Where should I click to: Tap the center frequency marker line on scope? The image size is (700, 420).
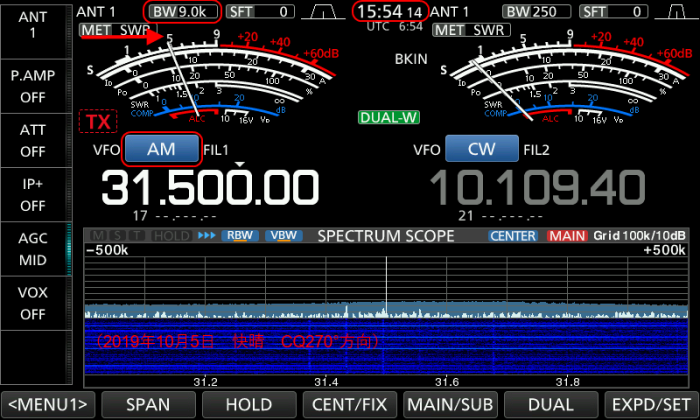[387, 286]
